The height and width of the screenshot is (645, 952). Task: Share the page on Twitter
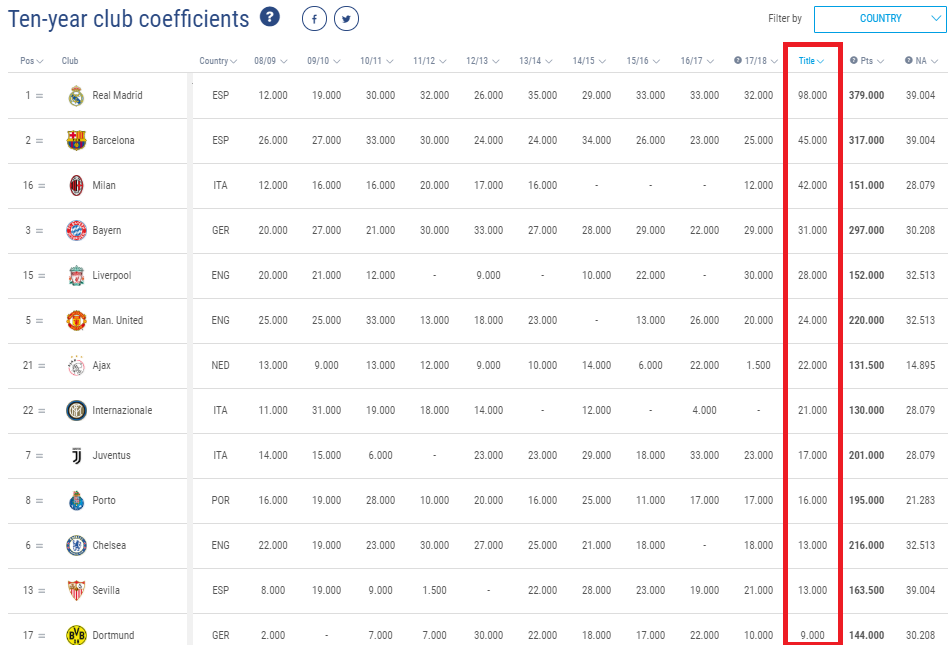346,18
